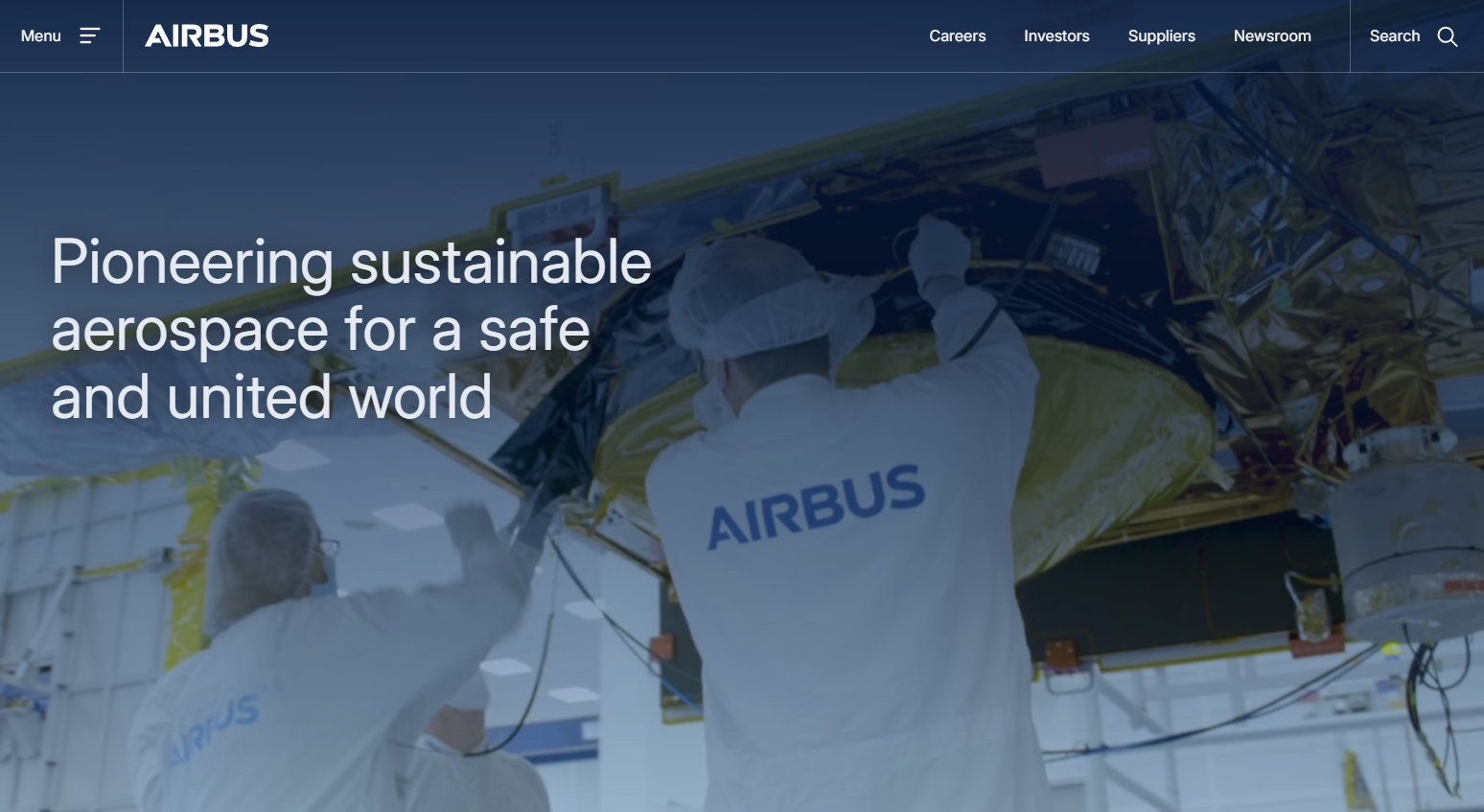Click the Menu text label

41,35
